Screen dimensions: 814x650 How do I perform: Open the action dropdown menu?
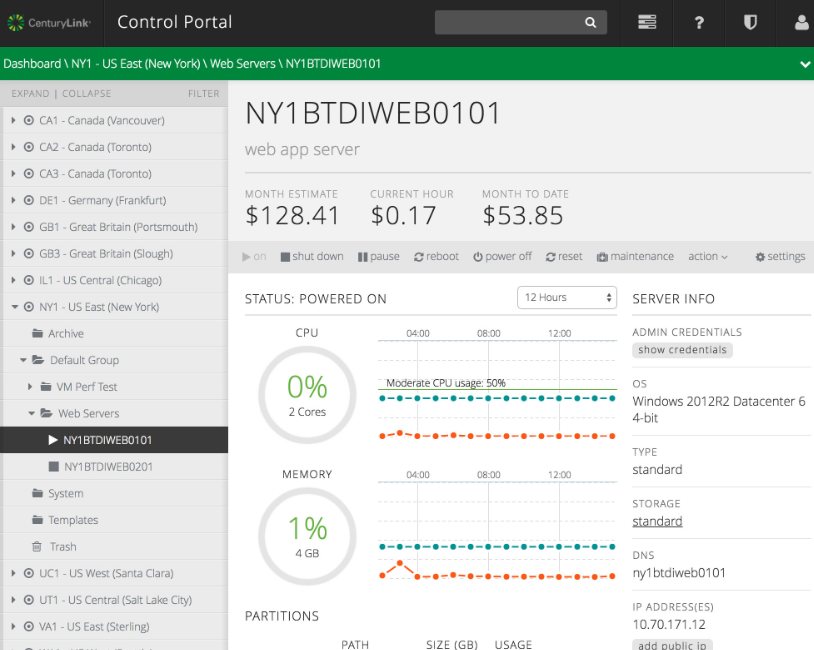708,256
